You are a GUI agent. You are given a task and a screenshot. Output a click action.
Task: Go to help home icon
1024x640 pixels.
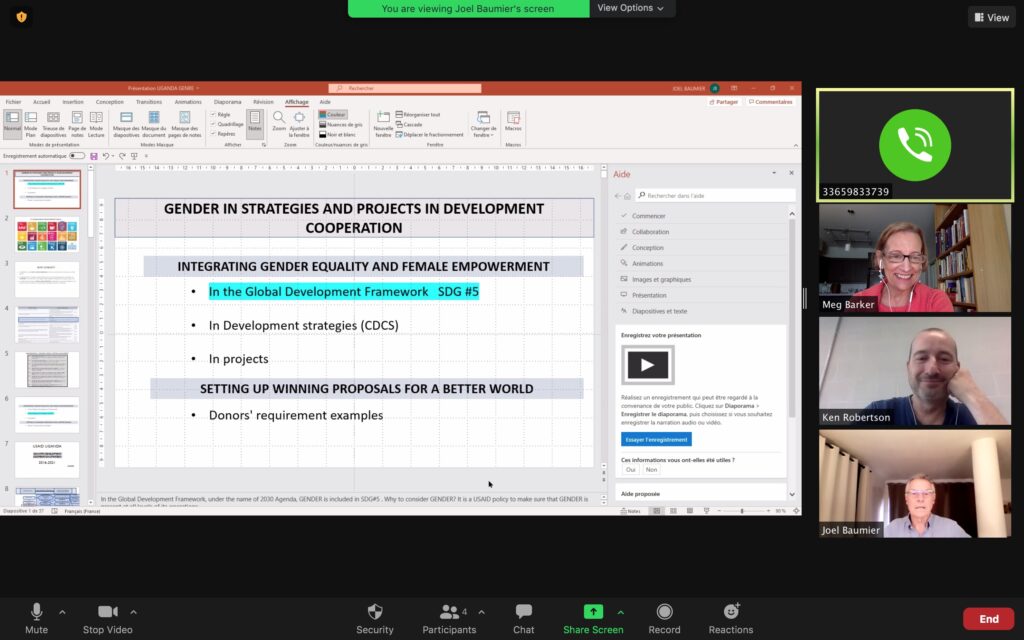627,196
